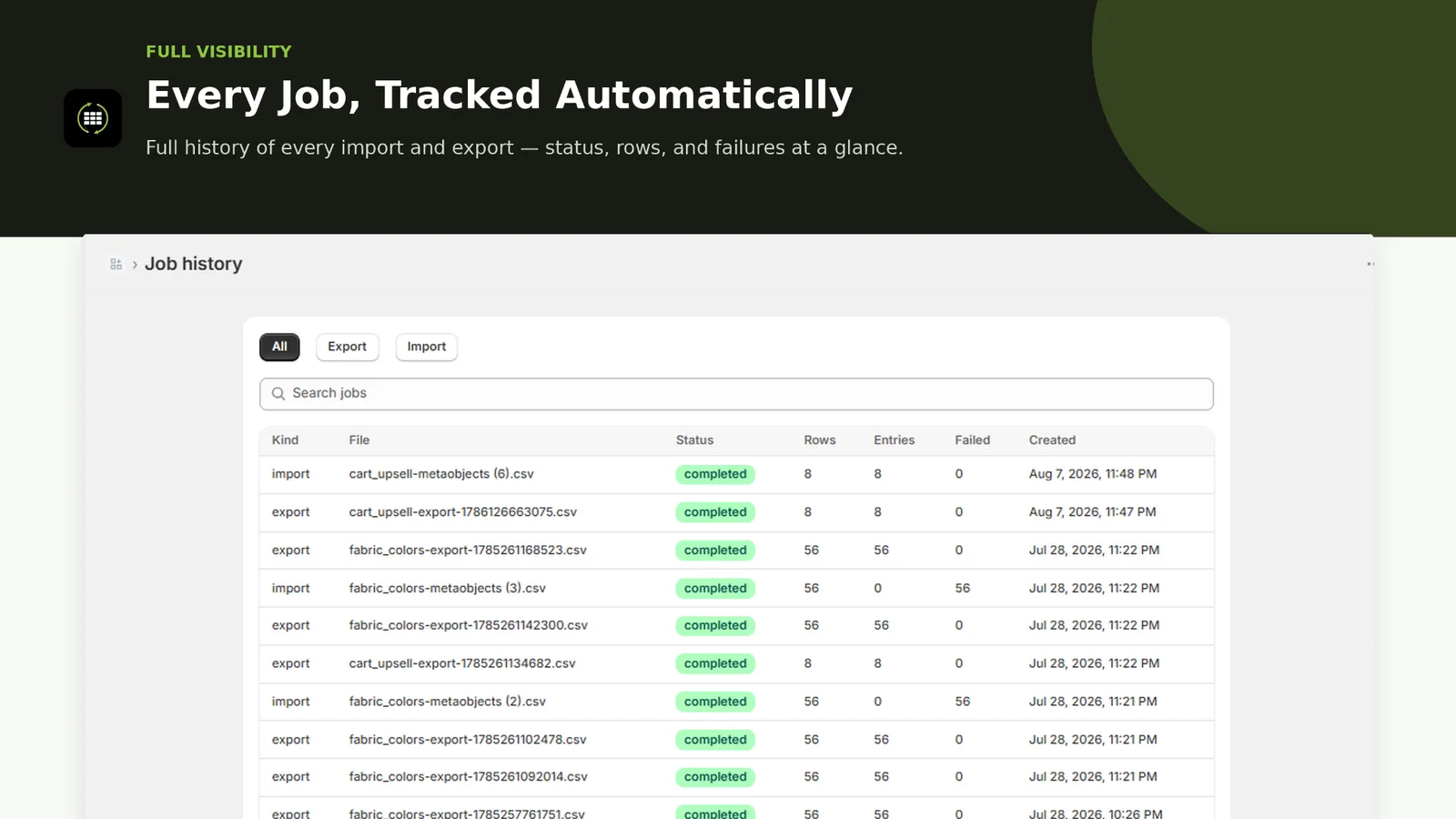Click created date for fabric_colors-export-1785261102478.csv

(1093, 740)
